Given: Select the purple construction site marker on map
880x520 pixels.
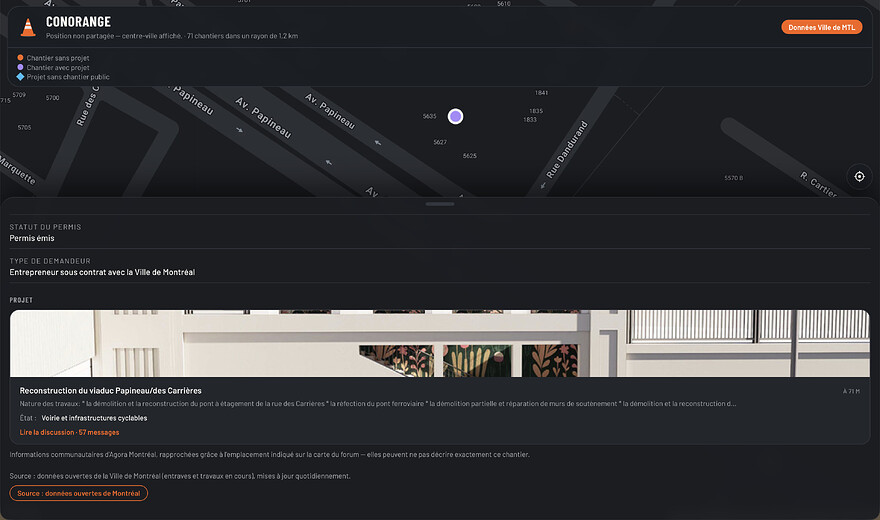Looking at the screenshot, I should [x=455, y=116].
